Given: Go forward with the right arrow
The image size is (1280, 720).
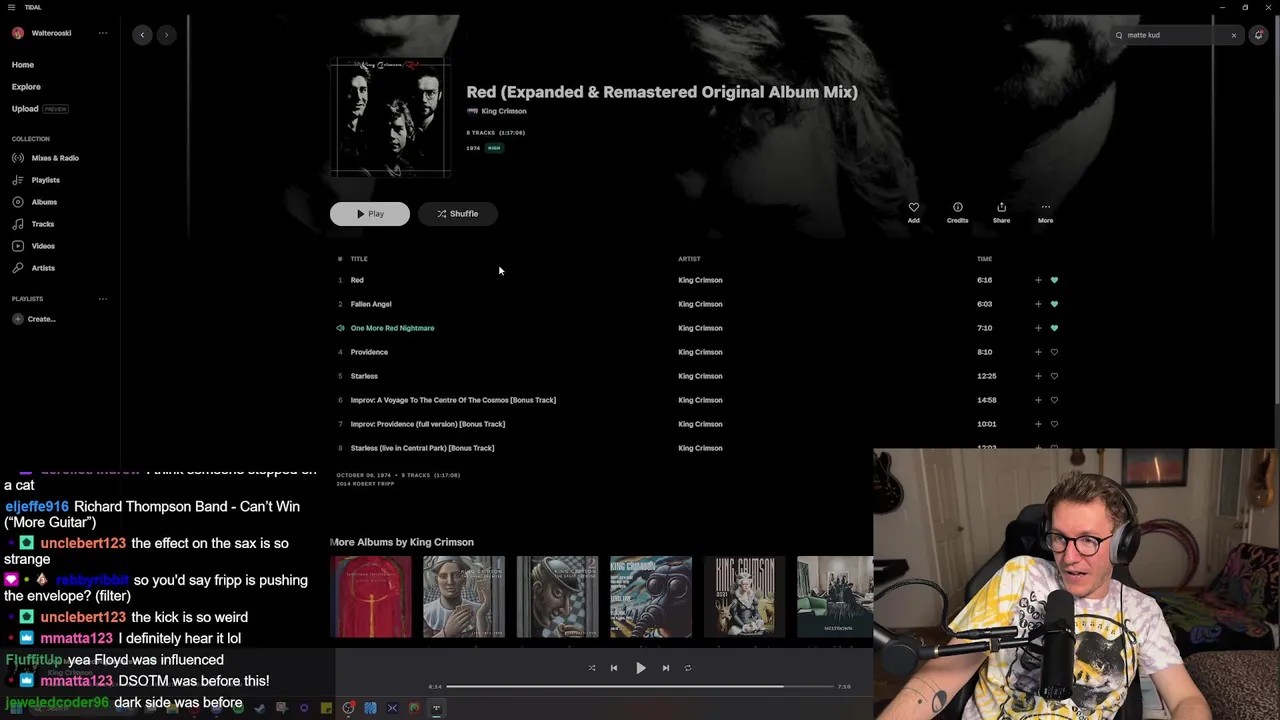Looking at the screenshot, I should (166, 35).
